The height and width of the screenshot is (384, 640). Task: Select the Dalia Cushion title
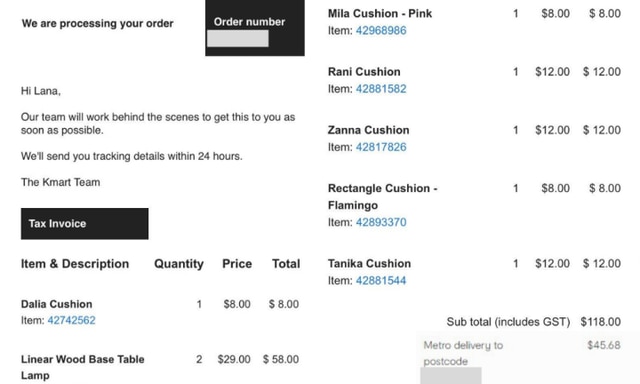click(x=56, y=304)
